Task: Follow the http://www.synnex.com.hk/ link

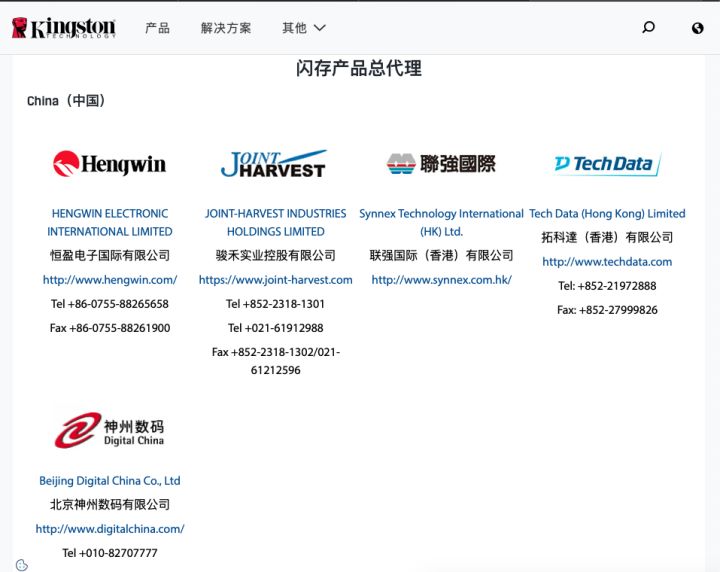Action: (x=441, y=280)
